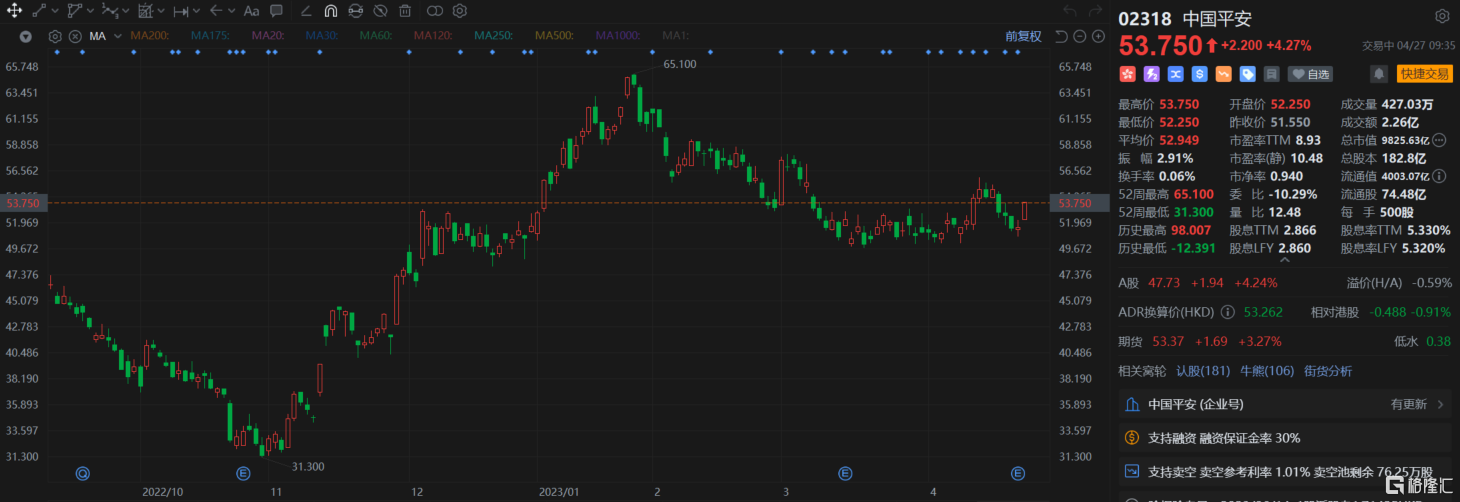Viewport: 1460px width, 502px height.
Task: Click the MA120 indicator label
Action: (x=432, y=36)
